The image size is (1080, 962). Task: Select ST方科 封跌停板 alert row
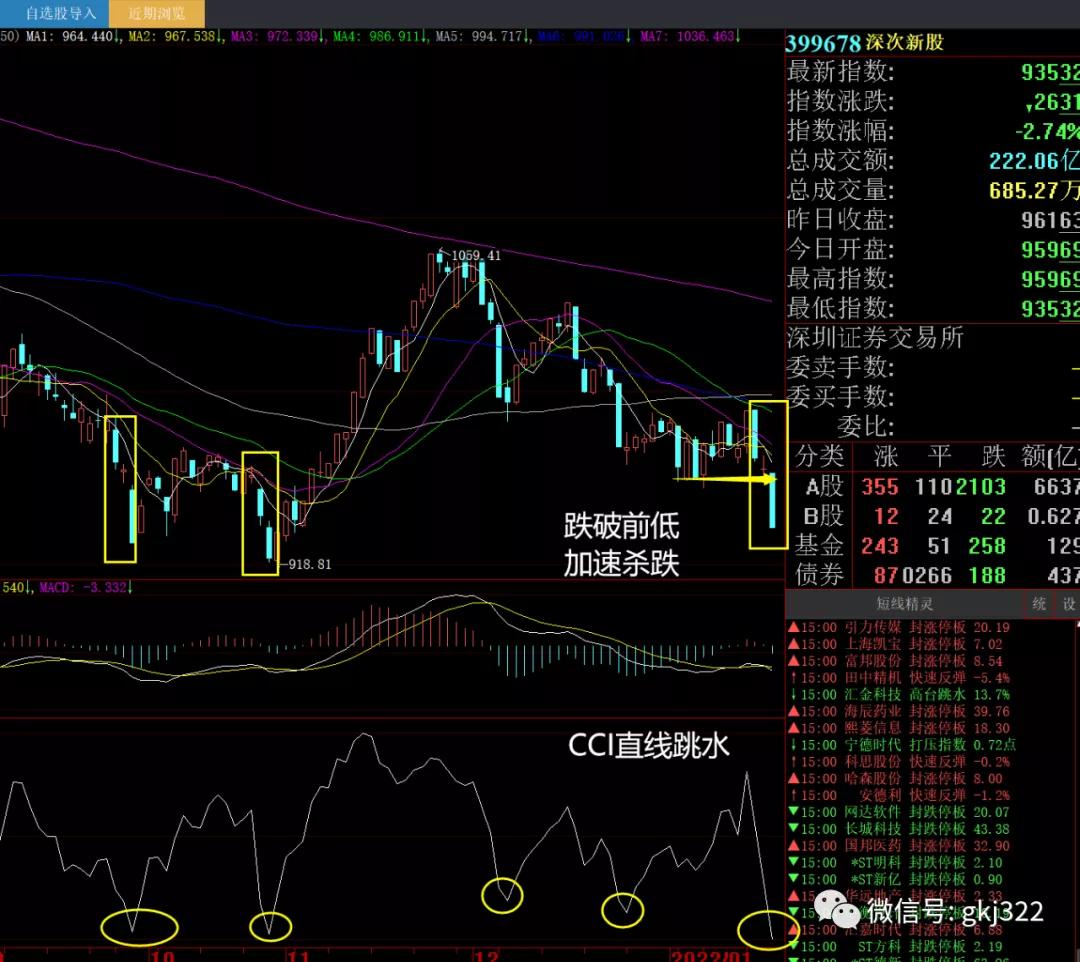click(x=895, y=947)
